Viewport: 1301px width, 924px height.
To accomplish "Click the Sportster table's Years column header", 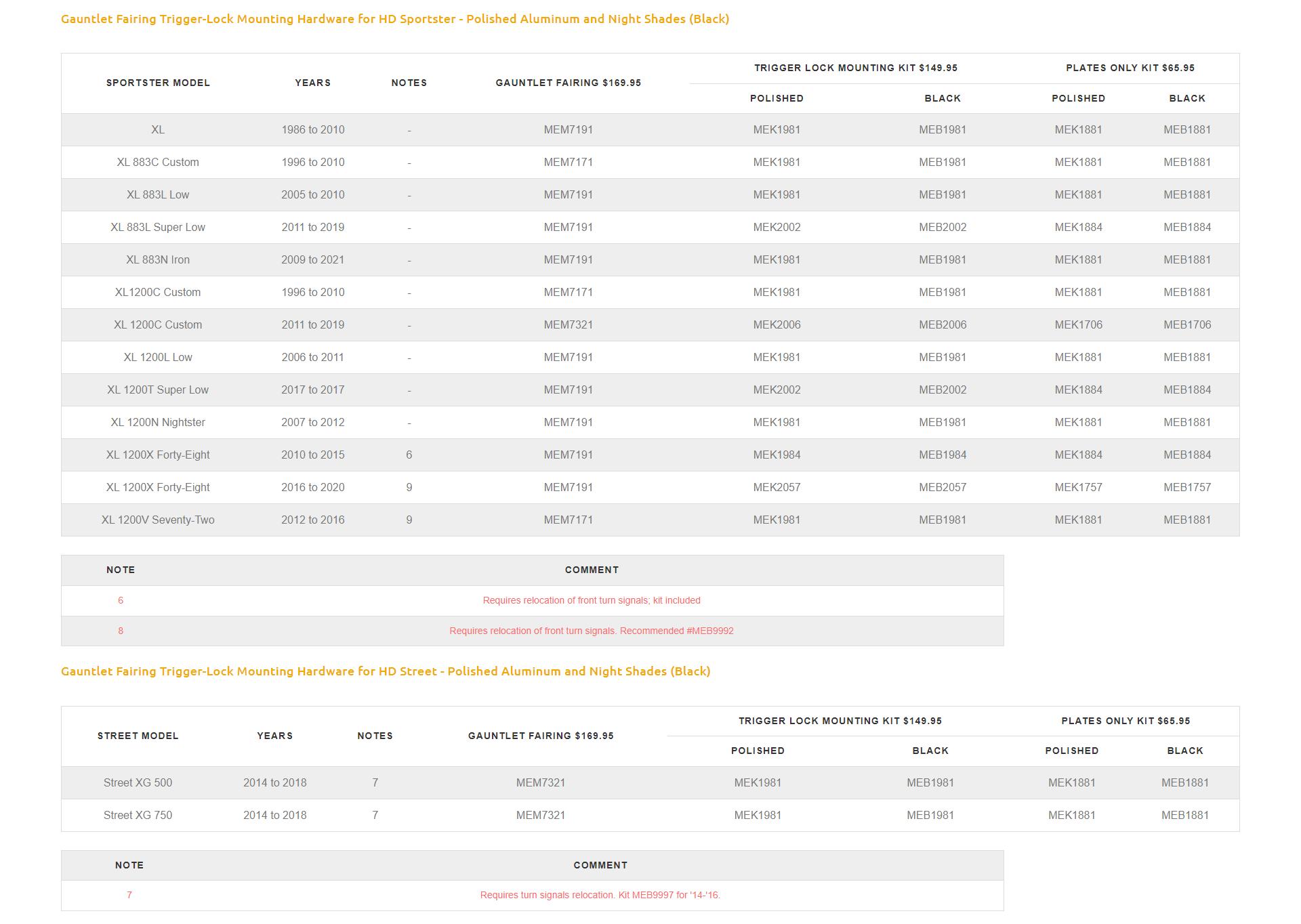I will pos(312,83).
